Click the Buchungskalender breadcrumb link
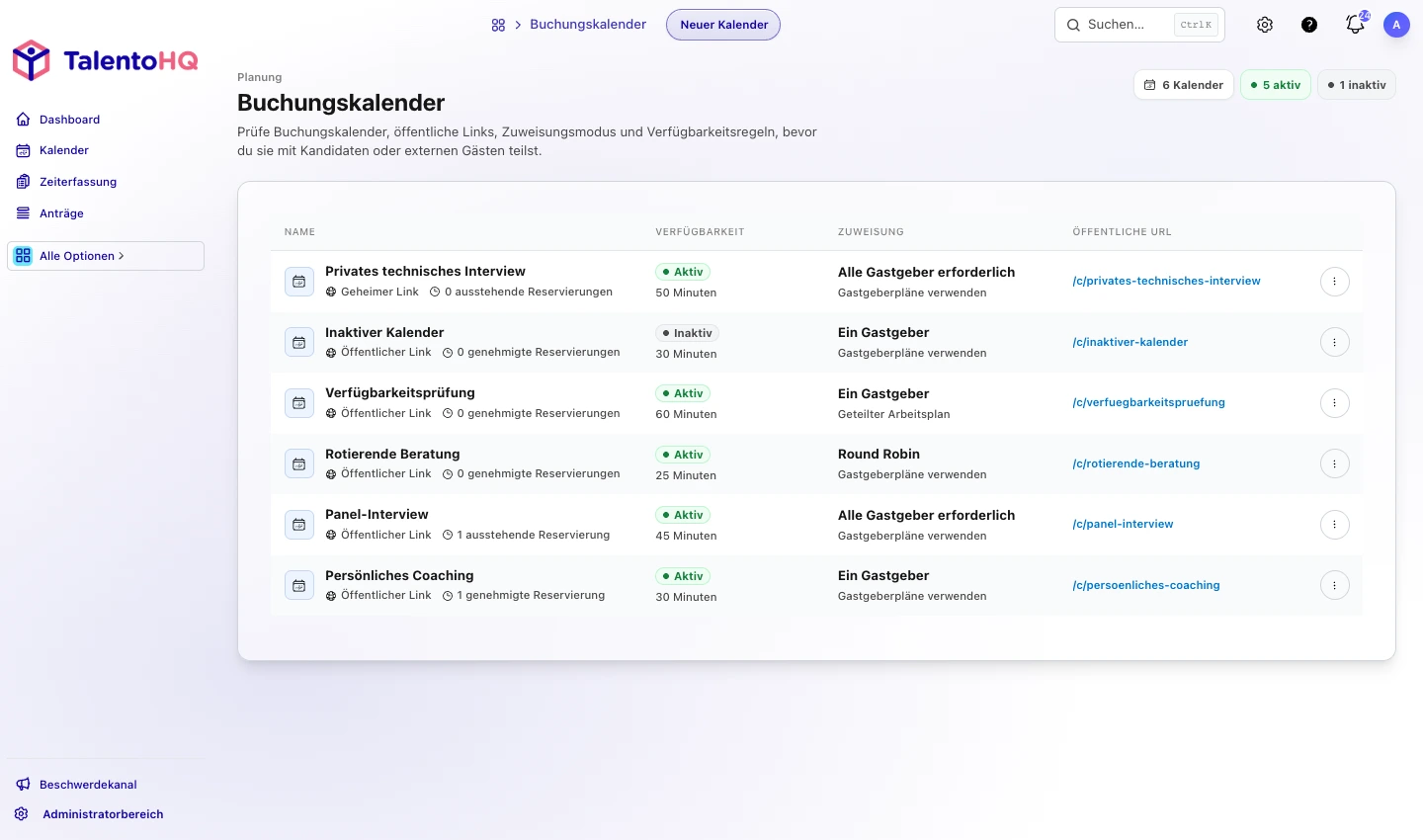The height and width of the screenshot is (840, 1423). [x=588, y=25]
